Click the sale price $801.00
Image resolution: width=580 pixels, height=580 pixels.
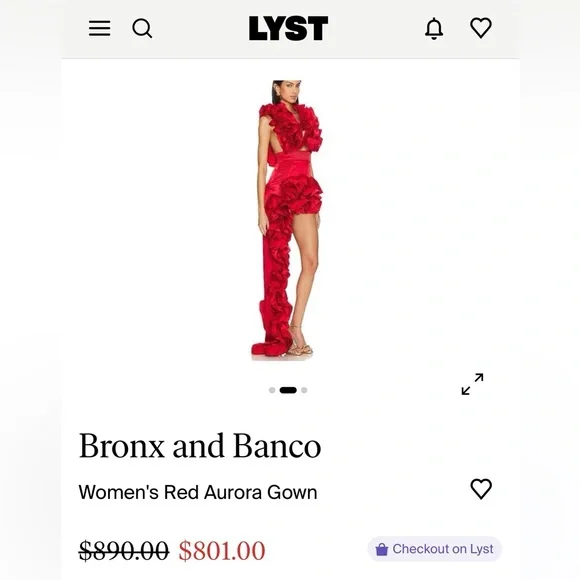point(222,551)
